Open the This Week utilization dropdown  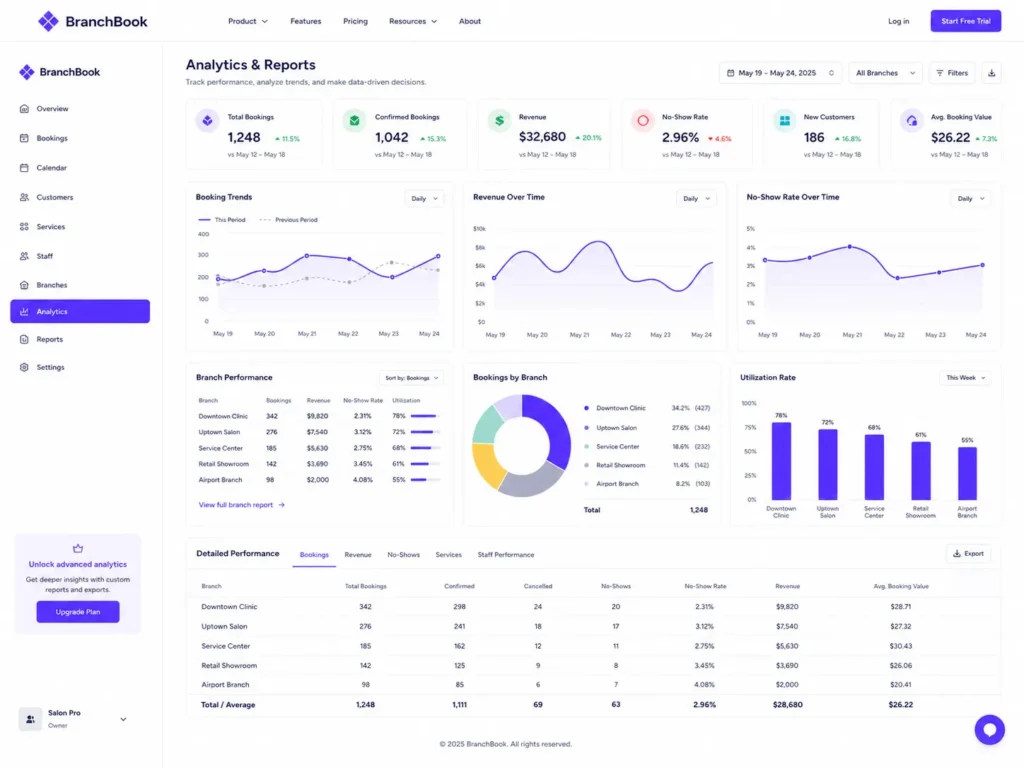[965, 378]
